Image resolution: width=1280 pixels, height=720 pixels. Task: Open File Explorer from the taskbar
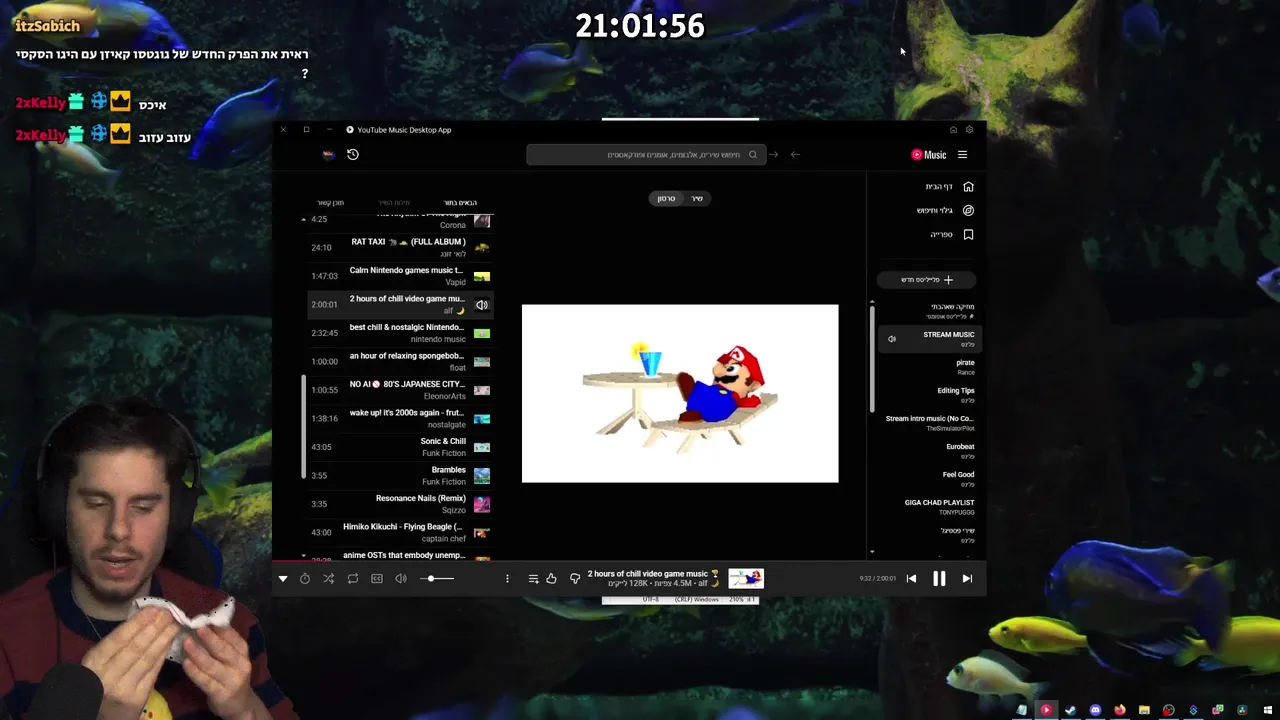pyautogui.click(x=1144, y=710)
